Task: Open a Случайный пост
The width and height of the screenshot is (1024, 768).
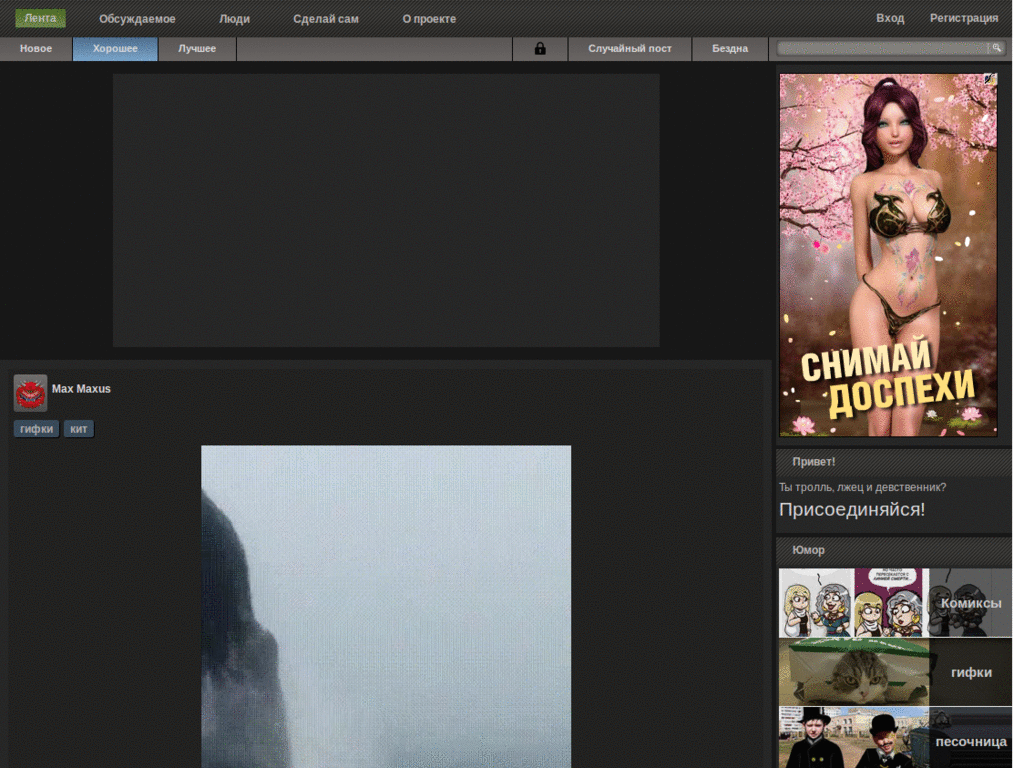Action: coord(630,49)
